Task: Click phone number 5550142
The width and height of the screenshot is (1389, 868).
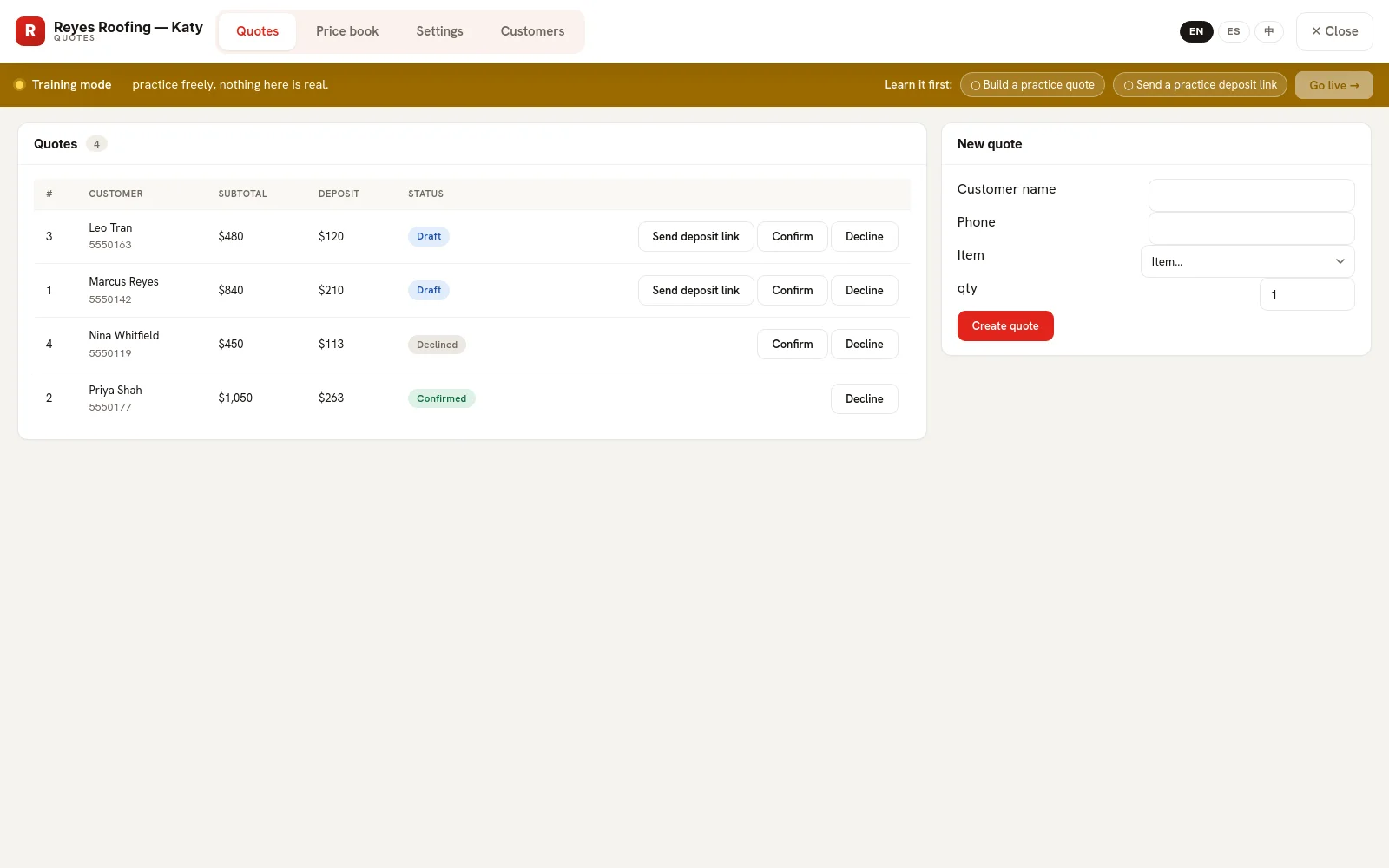Action: tap(110, 300)
